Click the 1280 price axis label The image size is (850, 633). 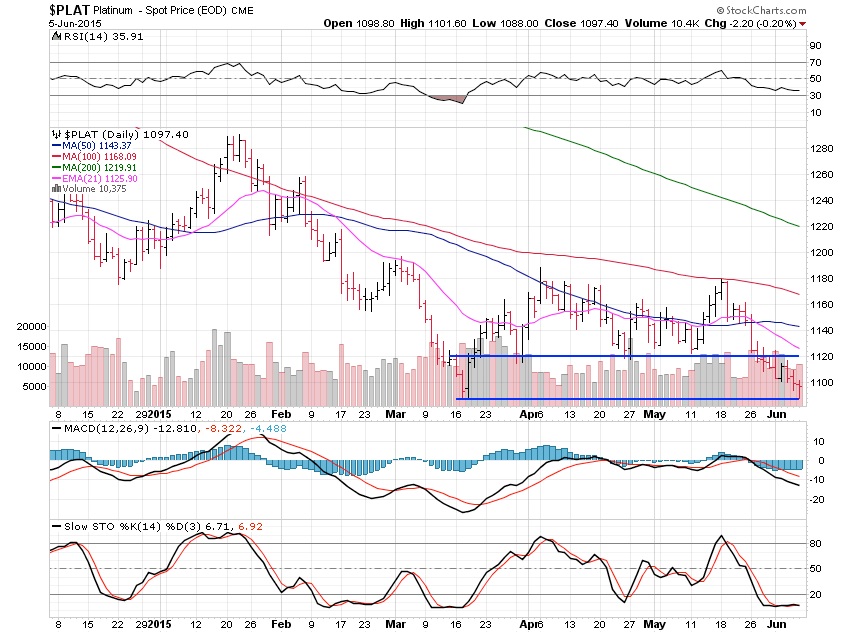(x=822, y=148)
